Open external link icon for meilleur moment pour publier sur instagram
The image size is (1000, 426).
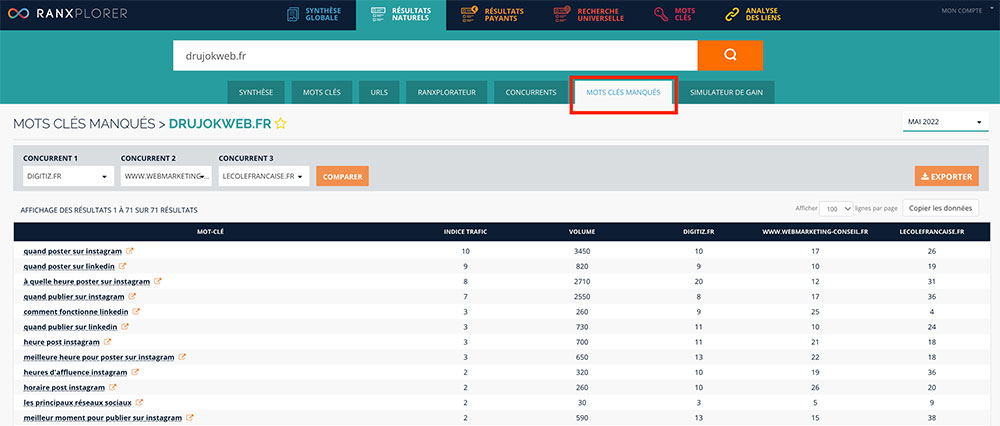coord(190,418)
